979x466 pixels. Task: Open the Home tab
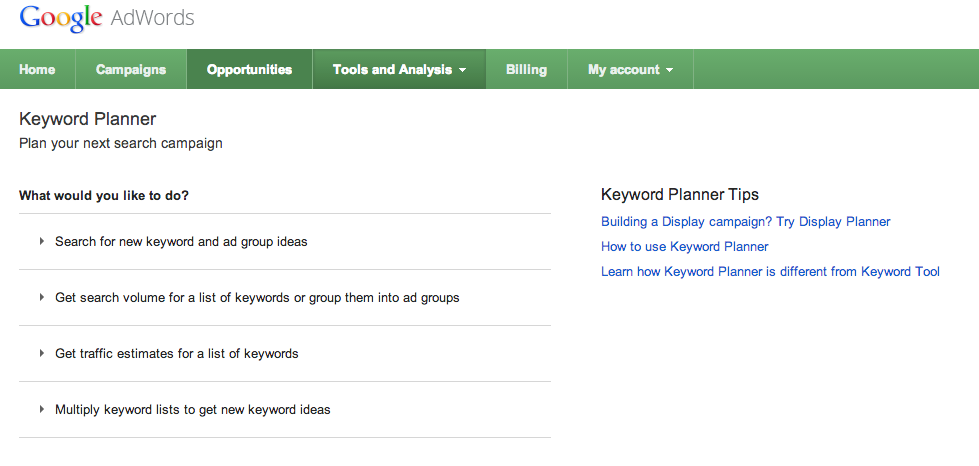37,70
